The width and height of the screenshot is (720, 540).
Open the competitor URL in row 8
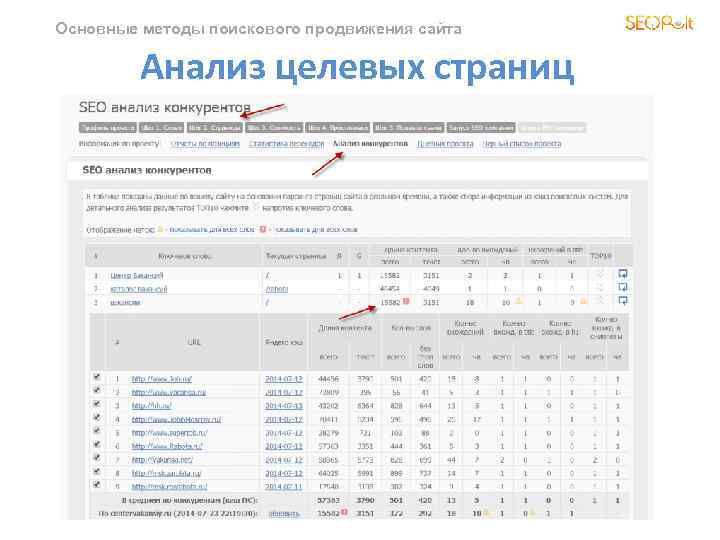(166, 473)
